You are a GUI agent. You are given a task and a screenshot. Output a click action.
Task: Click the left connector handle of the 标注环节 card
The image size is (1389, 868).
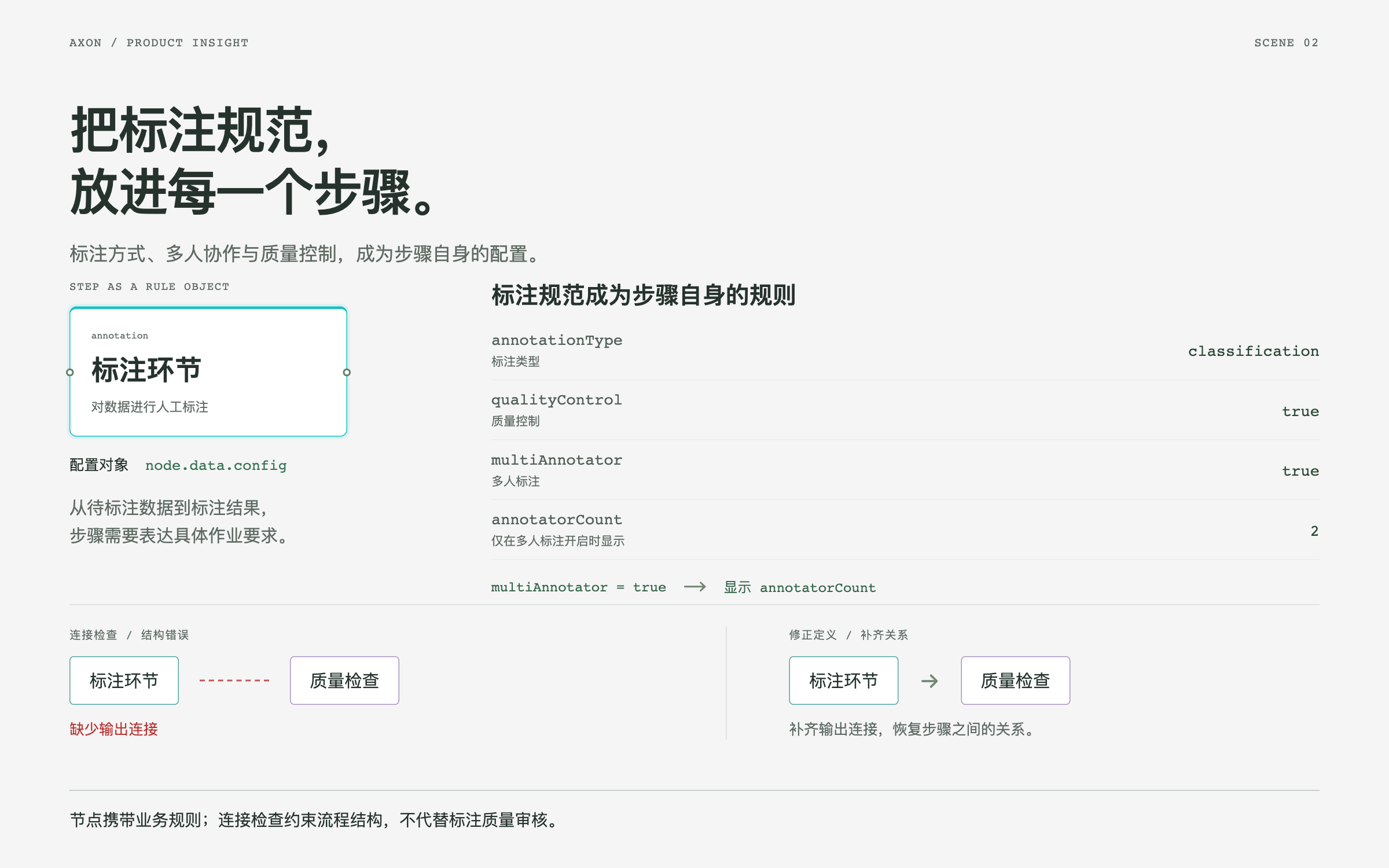click(x=70, y=372)
